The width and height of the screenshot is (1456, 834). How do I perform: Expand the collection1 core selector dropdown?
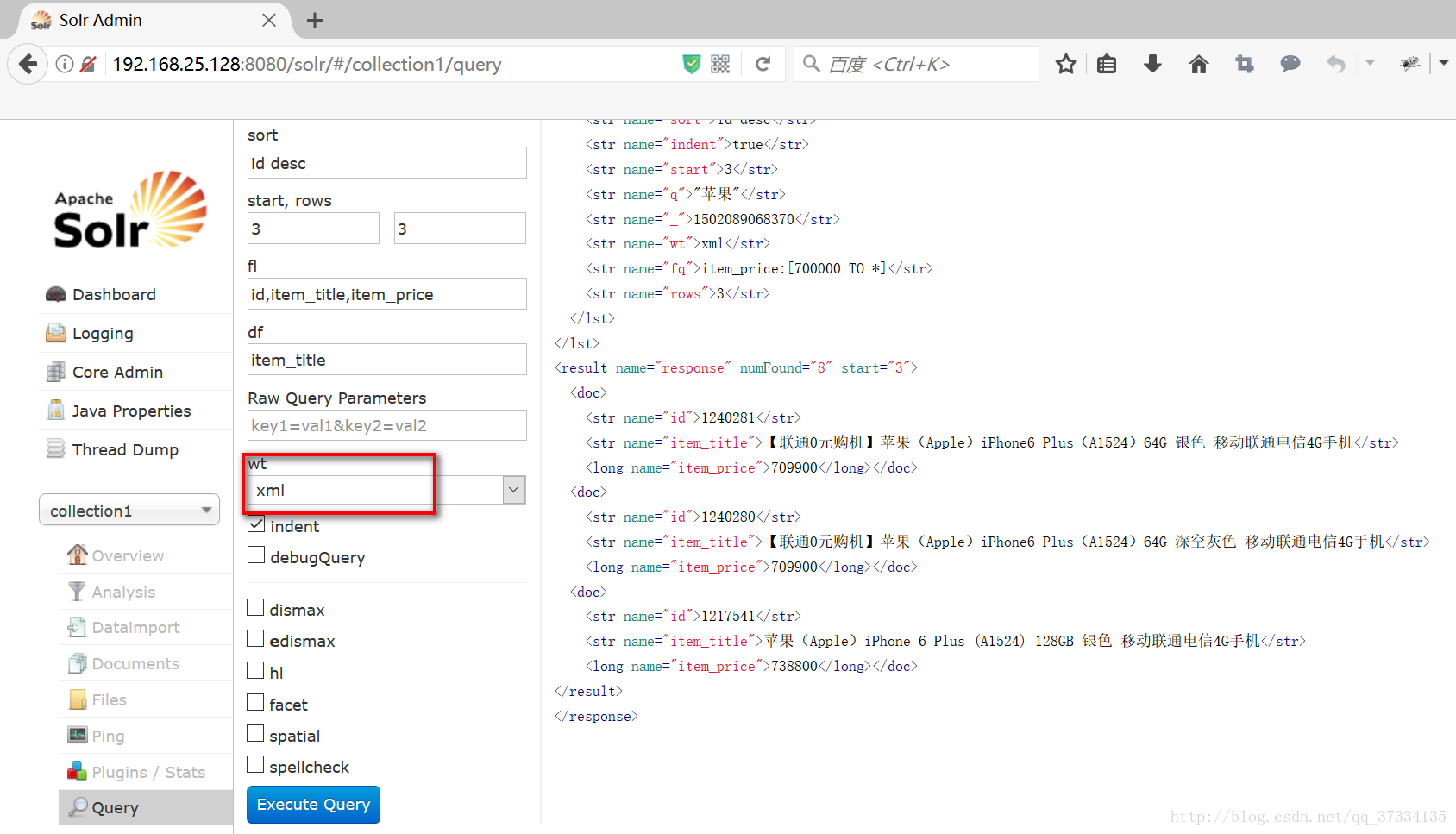click(129, 510)
